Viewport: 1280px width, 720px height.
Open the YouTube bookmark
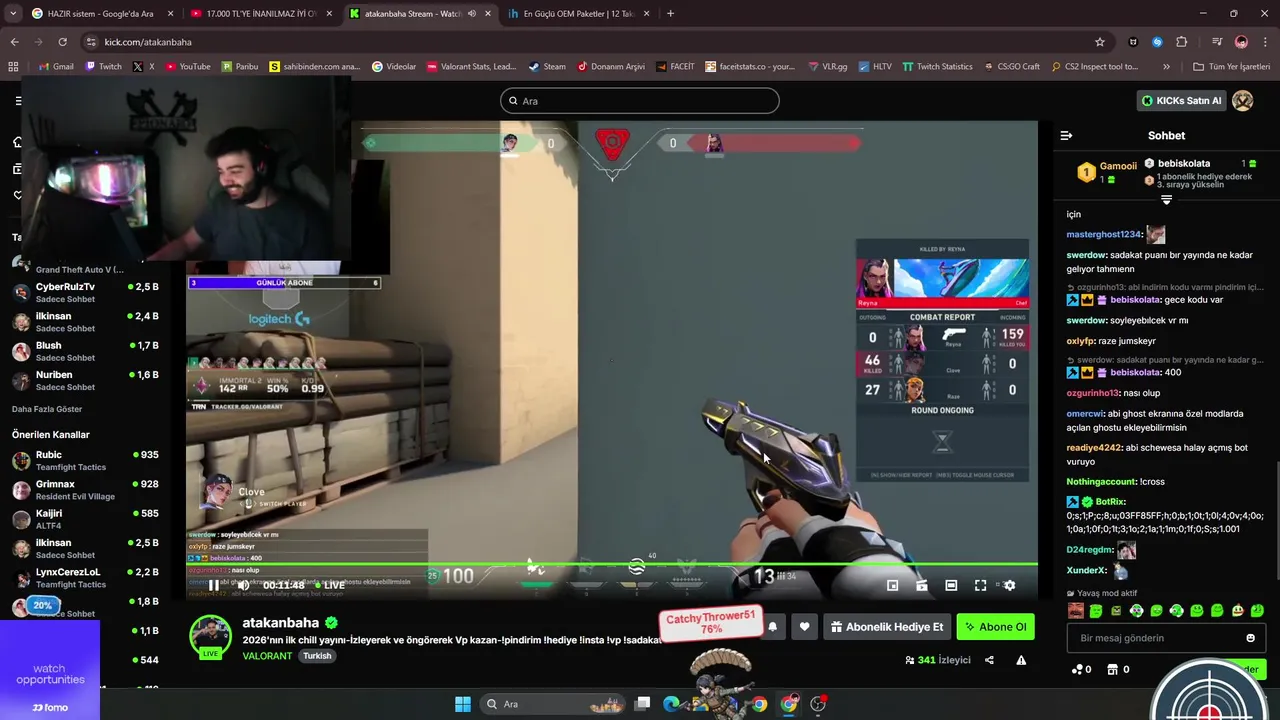tap(187, 67)
